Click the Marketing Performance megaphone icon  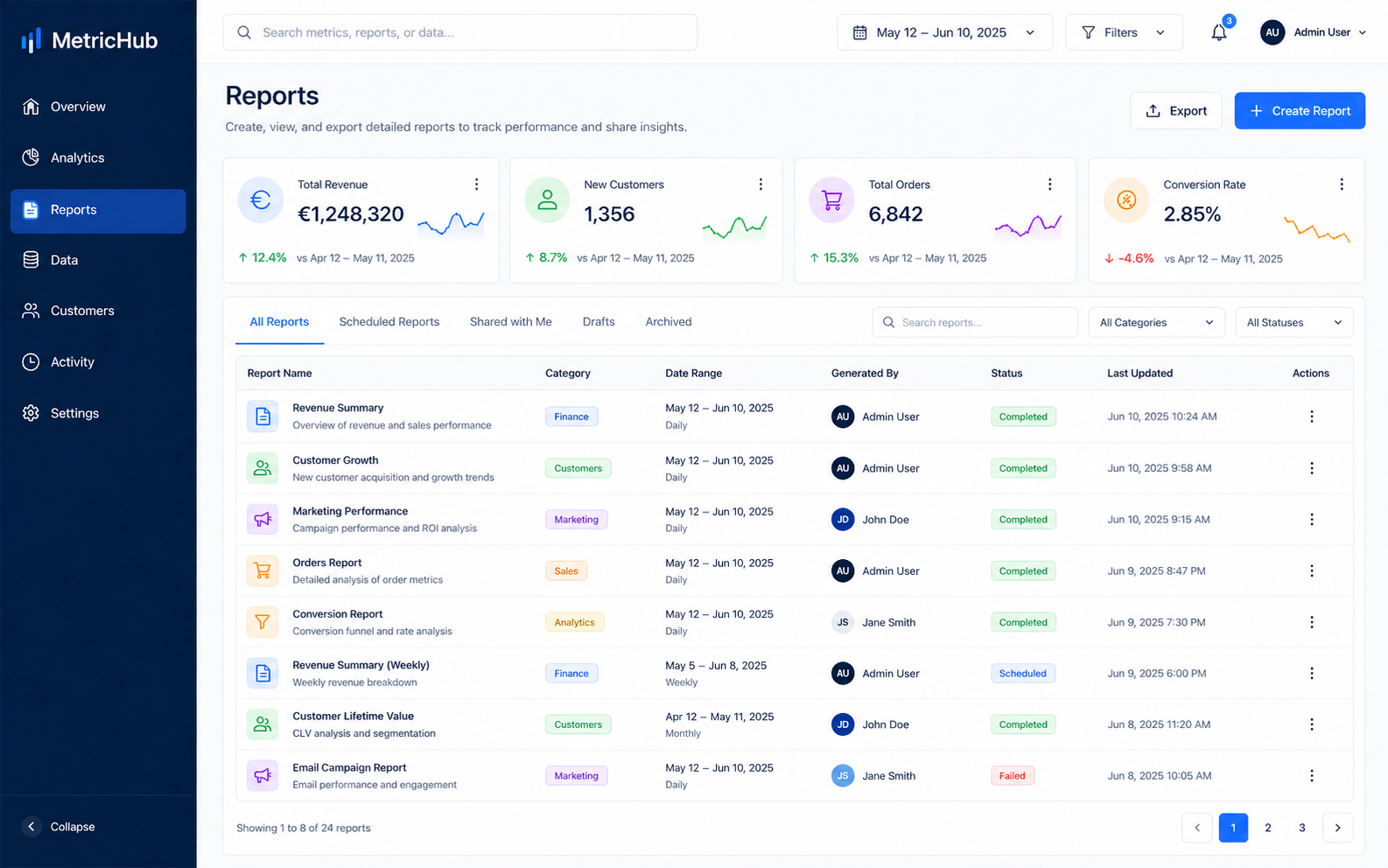pyautogui.click(x=263, y=520)
